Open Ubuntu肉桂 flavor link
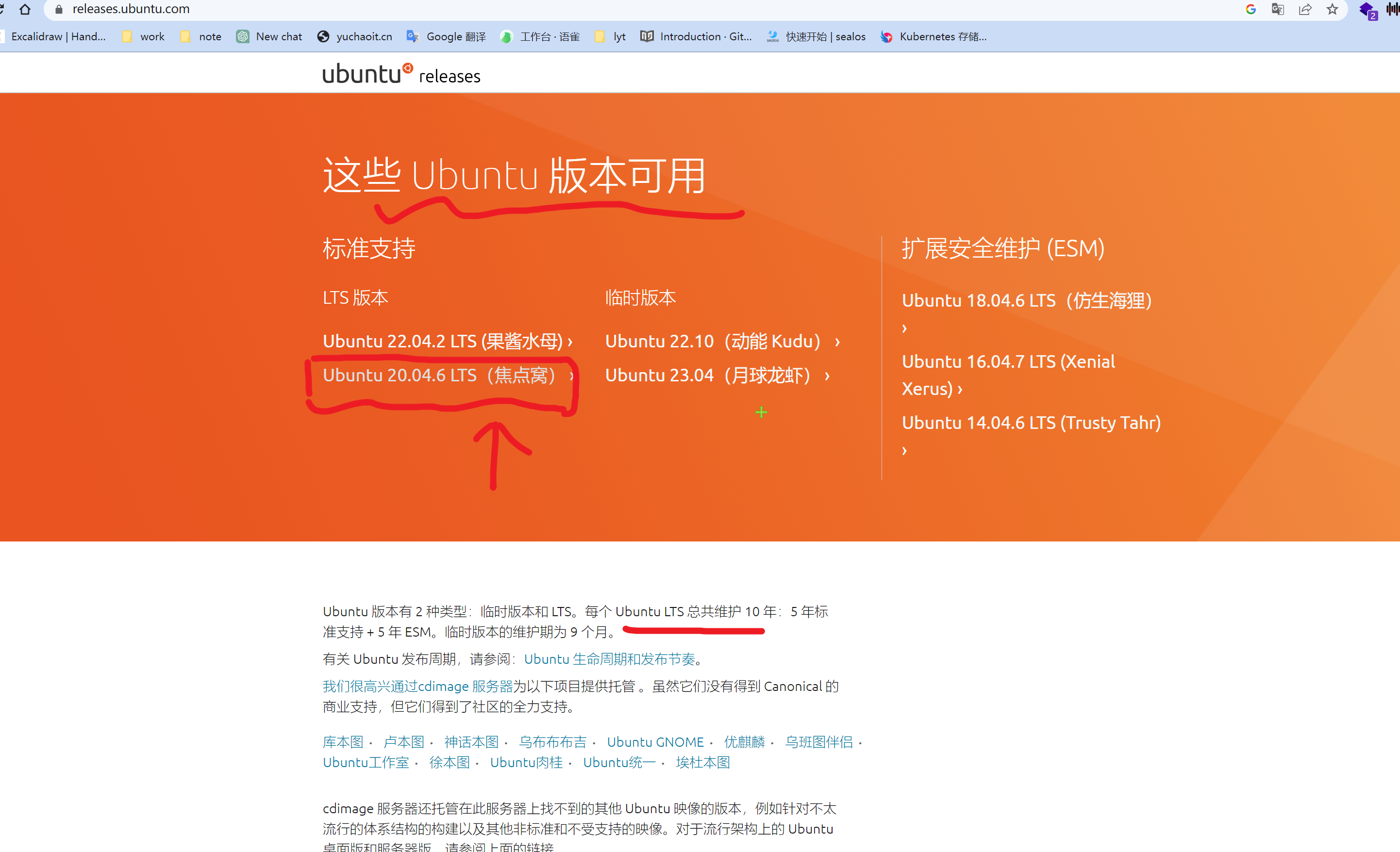This screenshot has width=1400, height=852. point(526,762)
